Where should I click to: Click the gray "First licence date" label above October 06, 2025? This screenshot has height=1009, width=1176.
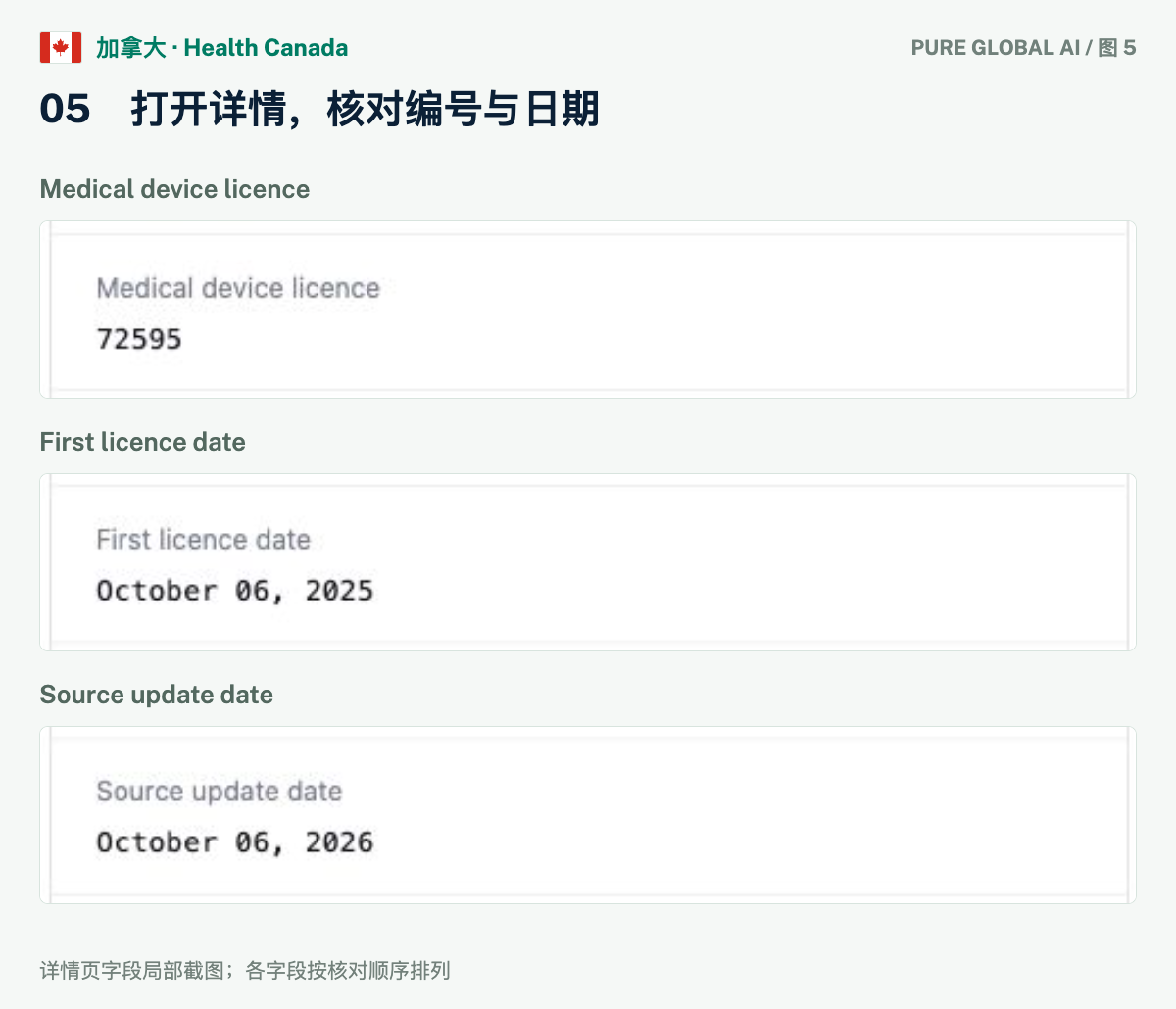point(203,540)
